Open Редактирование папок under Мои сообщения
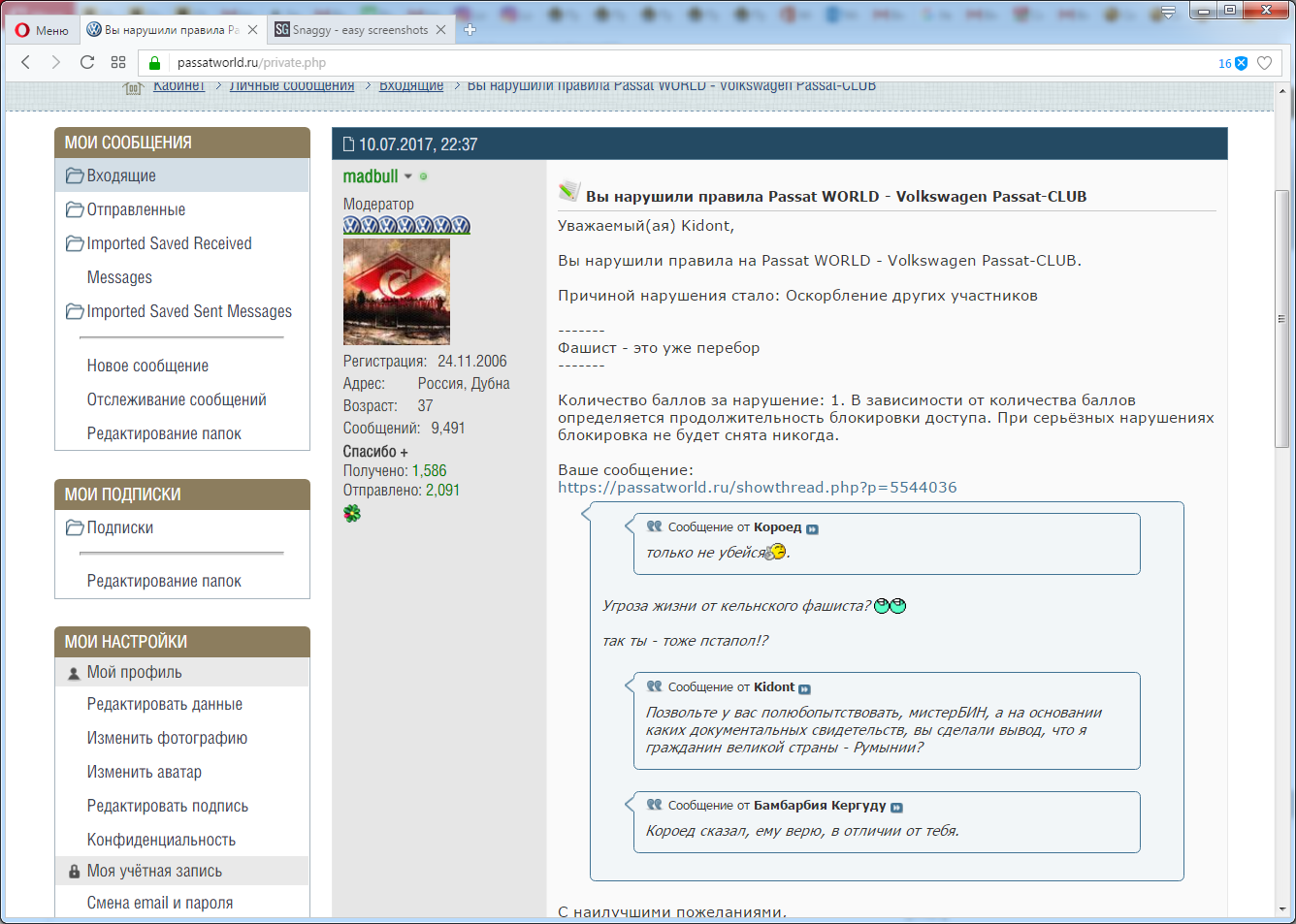This screenshot has width=1296, height=924. [x=164, y=433]
